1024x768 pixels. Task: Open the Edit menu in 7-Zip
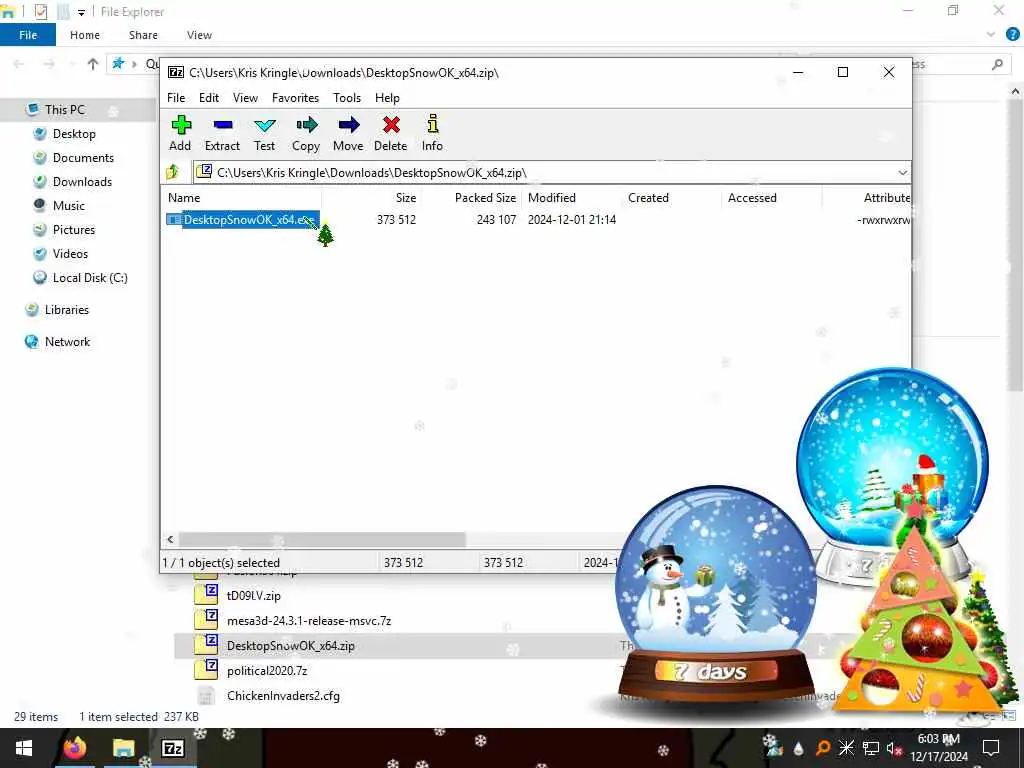pos(209,98)
